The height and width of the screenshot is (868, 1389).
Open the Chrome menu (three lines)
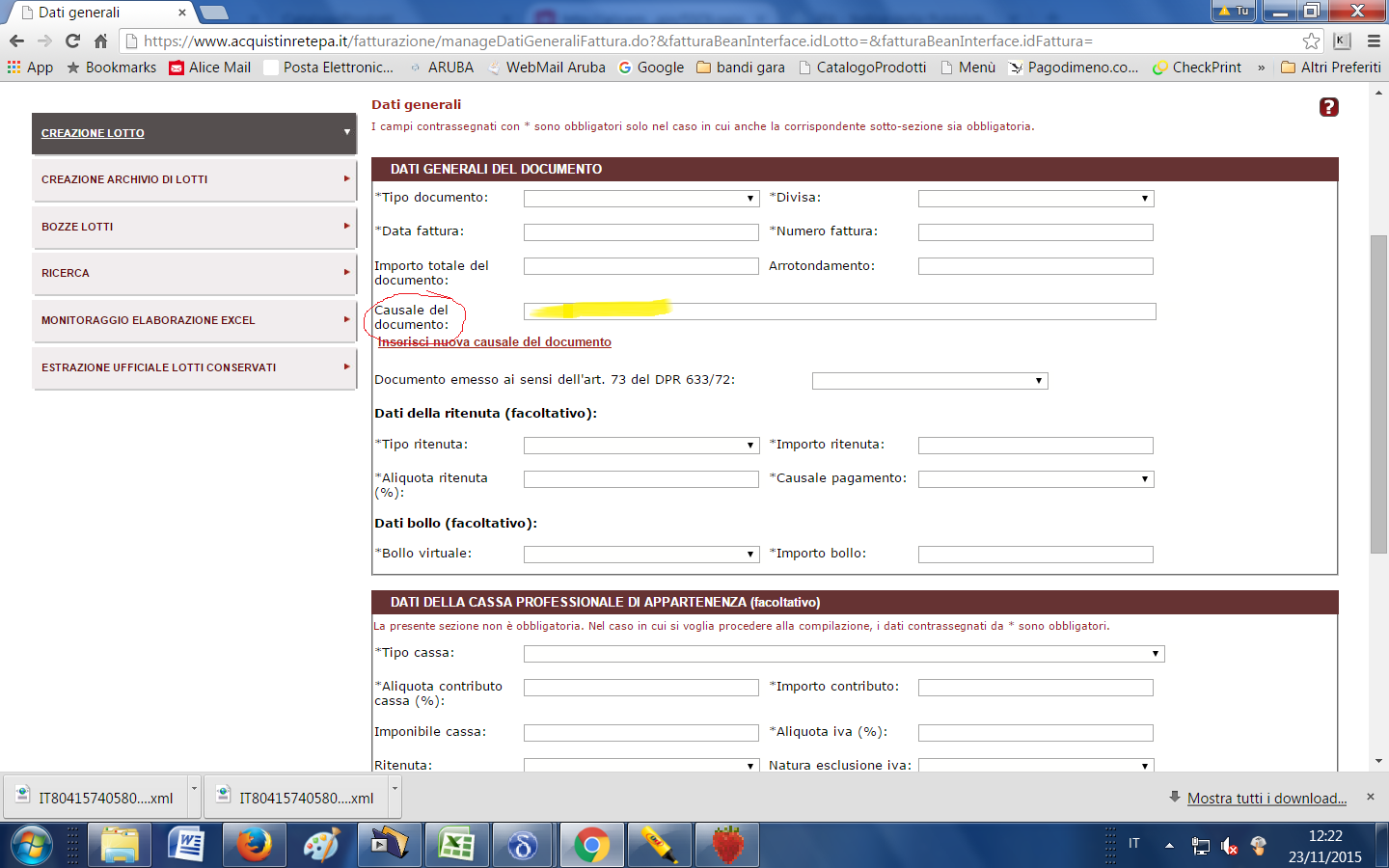pos(1374,41)
